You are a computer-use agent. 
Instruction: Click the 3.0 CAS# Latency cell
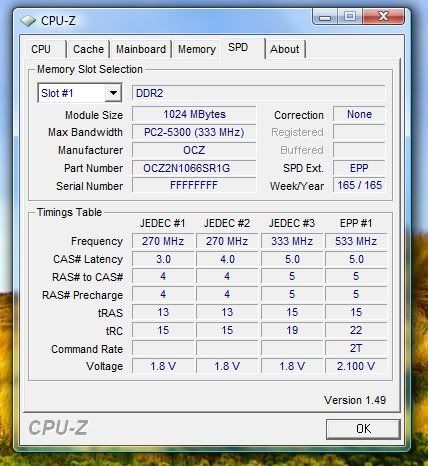pyautogui.click(x=163, y=259)
